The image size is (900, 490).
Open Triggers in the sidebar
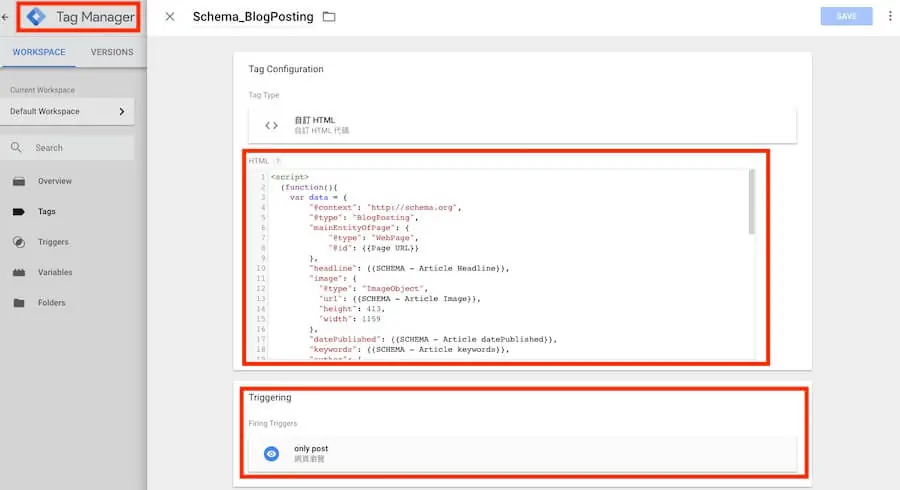(x=53, y=242)
